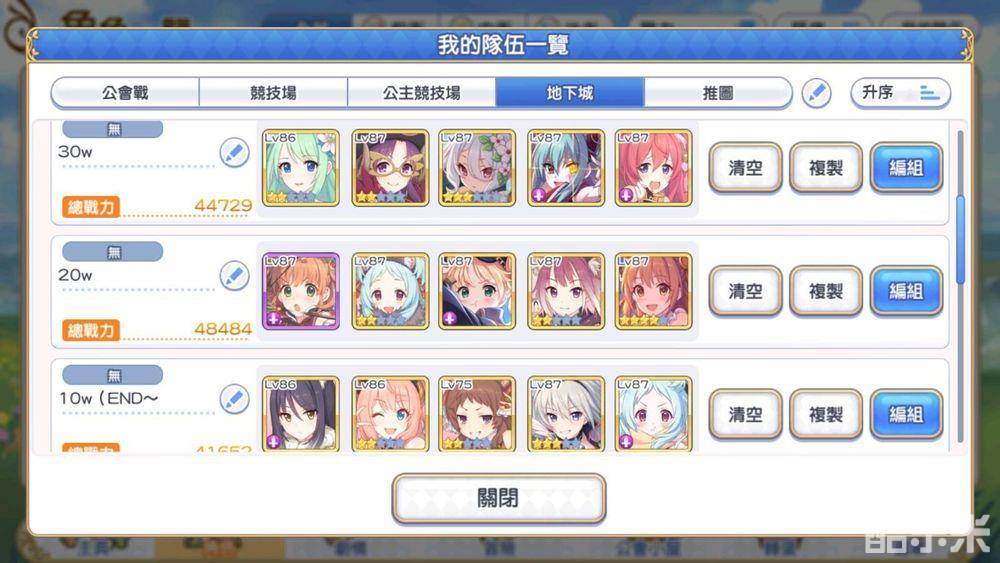Close the dialog with the 關閉 button

point(499,498)
